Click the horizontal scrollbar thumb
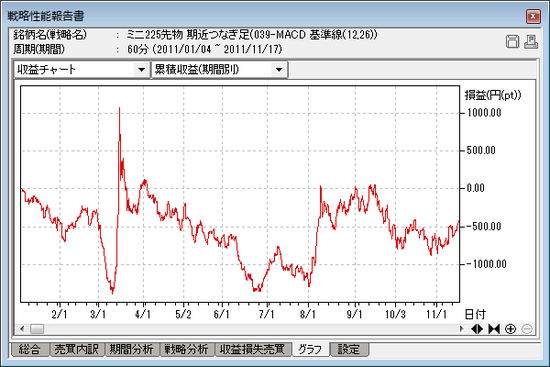This screenshot has height=367, width=550. coord(37,329)
